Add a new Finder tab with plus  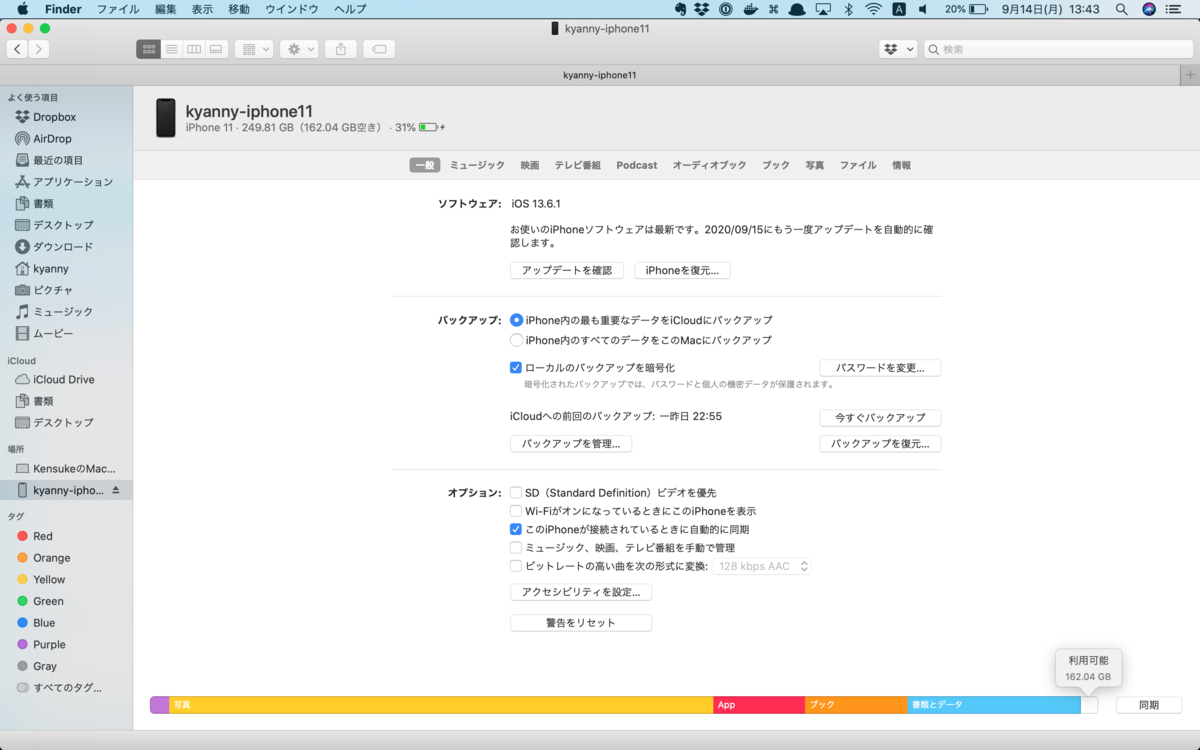tap(1189, 75)
